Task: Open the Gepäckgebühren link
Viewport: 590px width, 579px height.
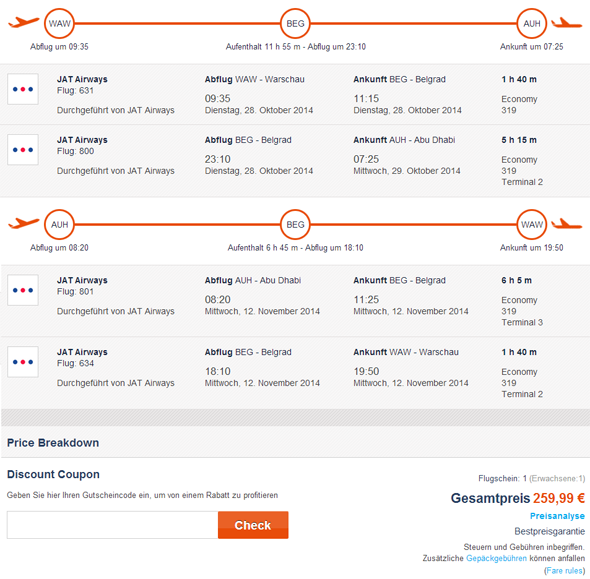Action: pyautogui.click(x=496, y=558)
